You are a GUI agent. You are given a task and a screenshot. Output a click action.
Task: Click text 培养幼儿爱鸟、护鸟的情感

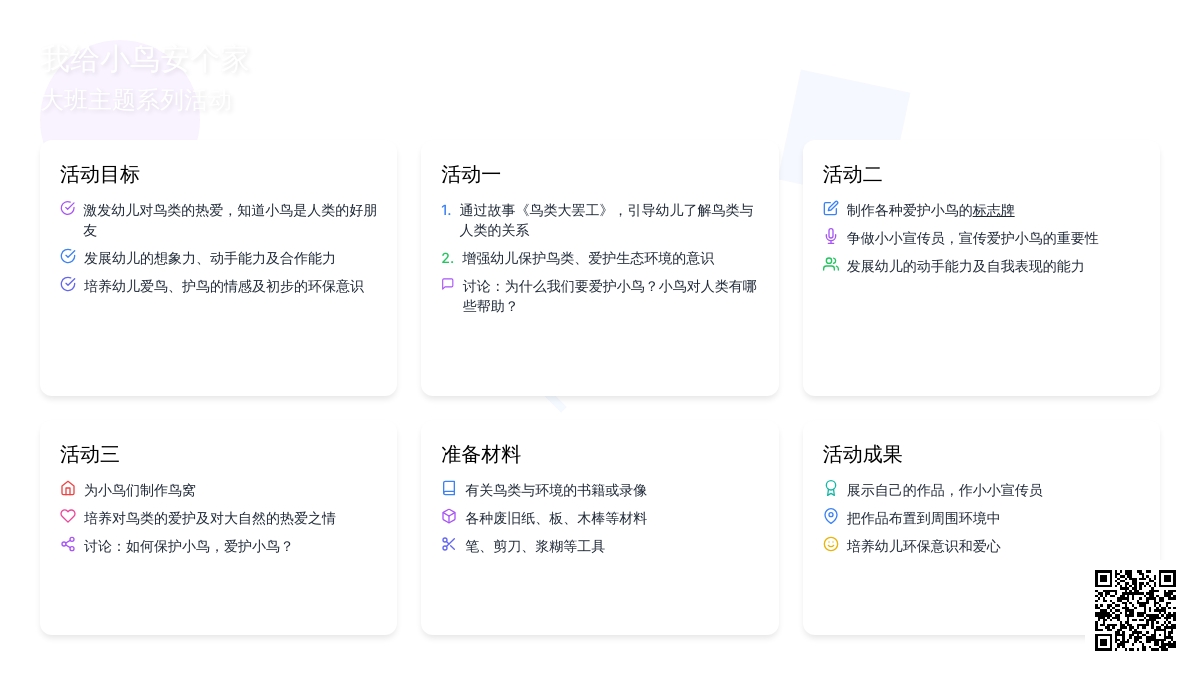pos(224,286)
